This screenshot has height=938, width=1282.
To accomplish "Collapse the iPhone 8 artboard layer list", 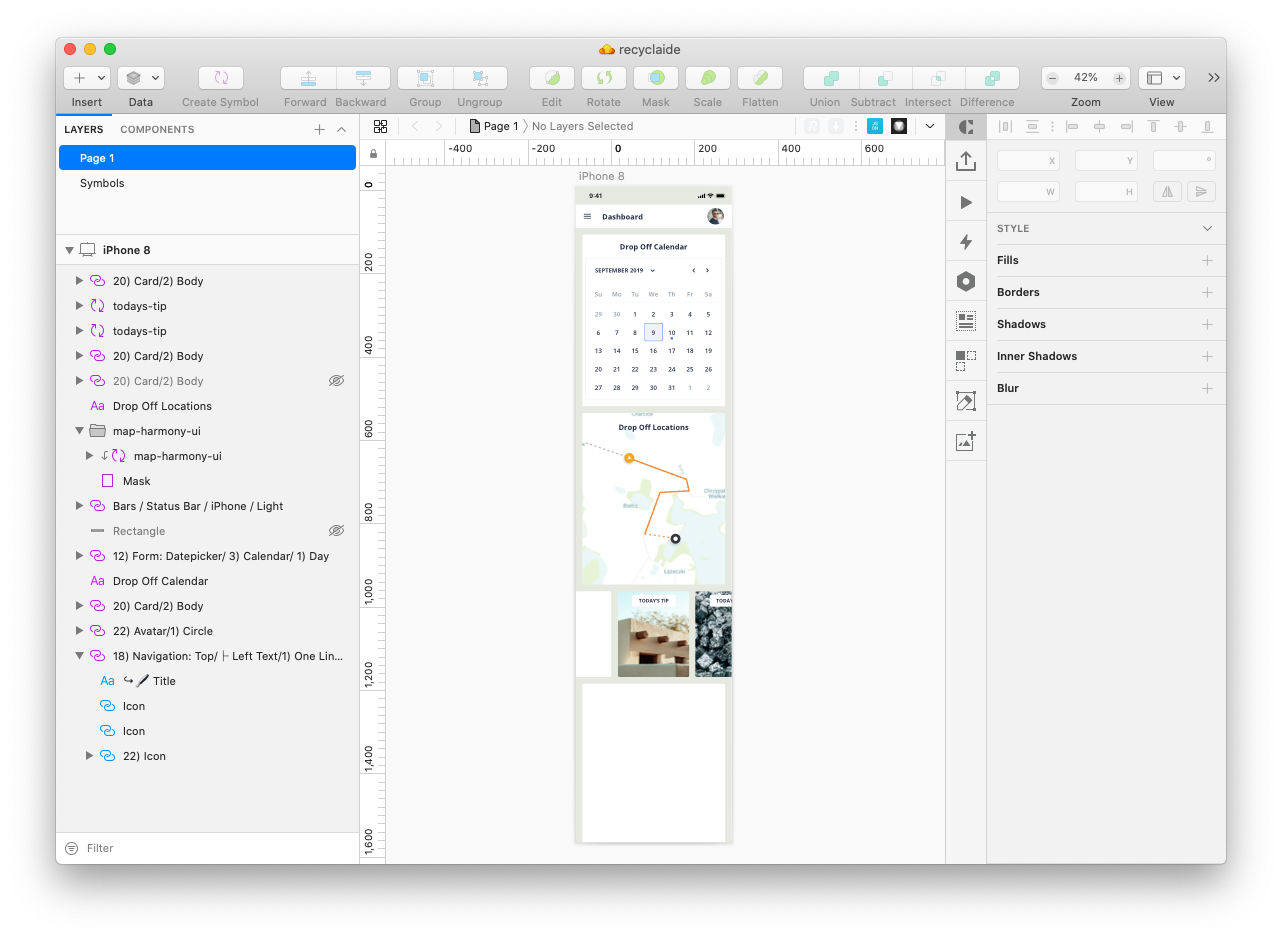I will point(69,250).
